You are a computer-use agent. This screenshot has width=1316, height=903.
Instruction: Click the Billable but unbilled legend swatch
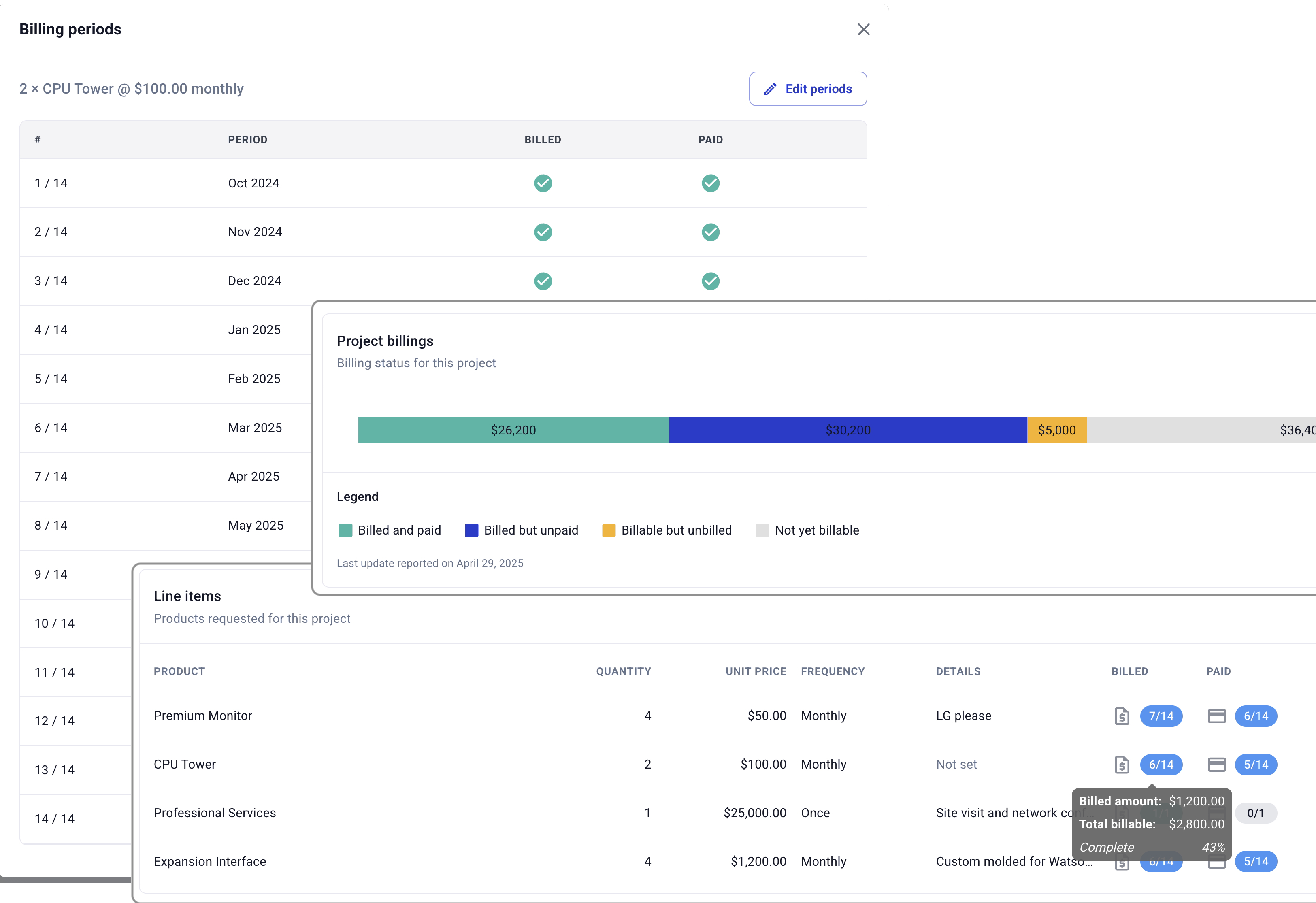(x=609, y=530)
